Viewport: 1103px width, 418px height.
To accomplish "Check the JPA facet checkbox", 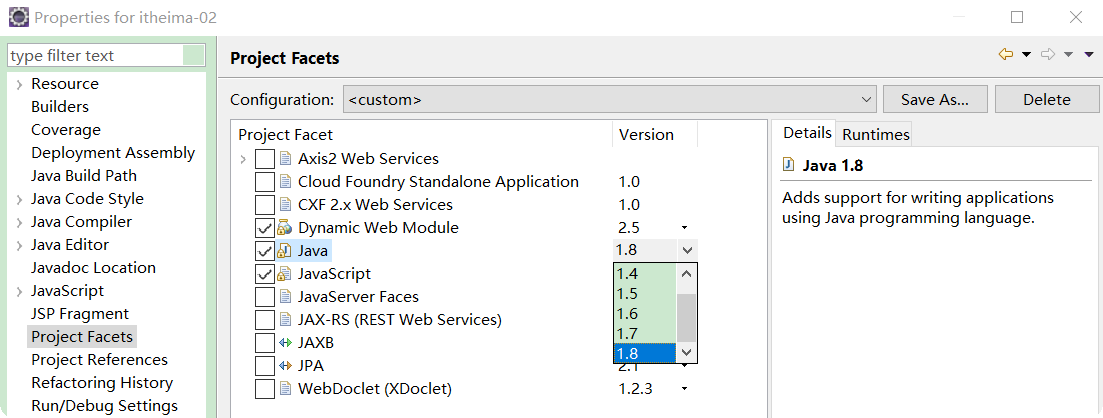I will pyautogui.click(x=264, y=366).
